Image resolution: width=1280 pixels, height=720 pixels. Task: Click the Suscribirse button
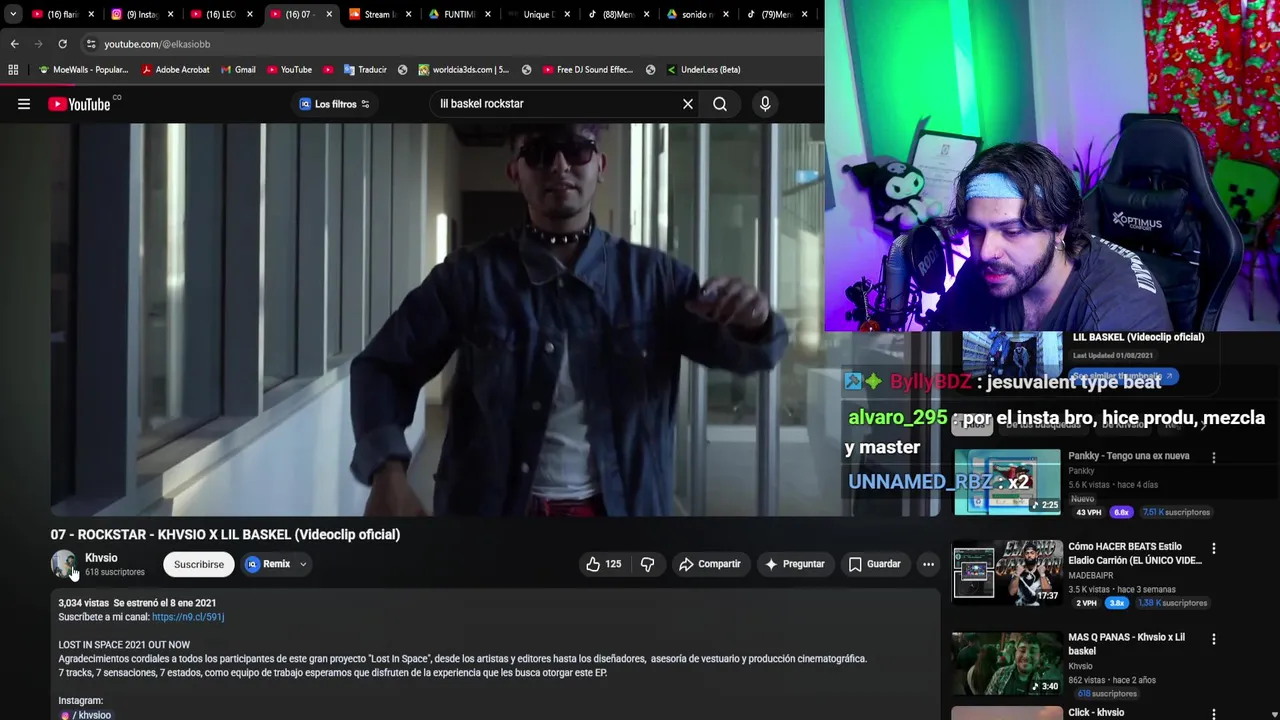pos(199,564)
